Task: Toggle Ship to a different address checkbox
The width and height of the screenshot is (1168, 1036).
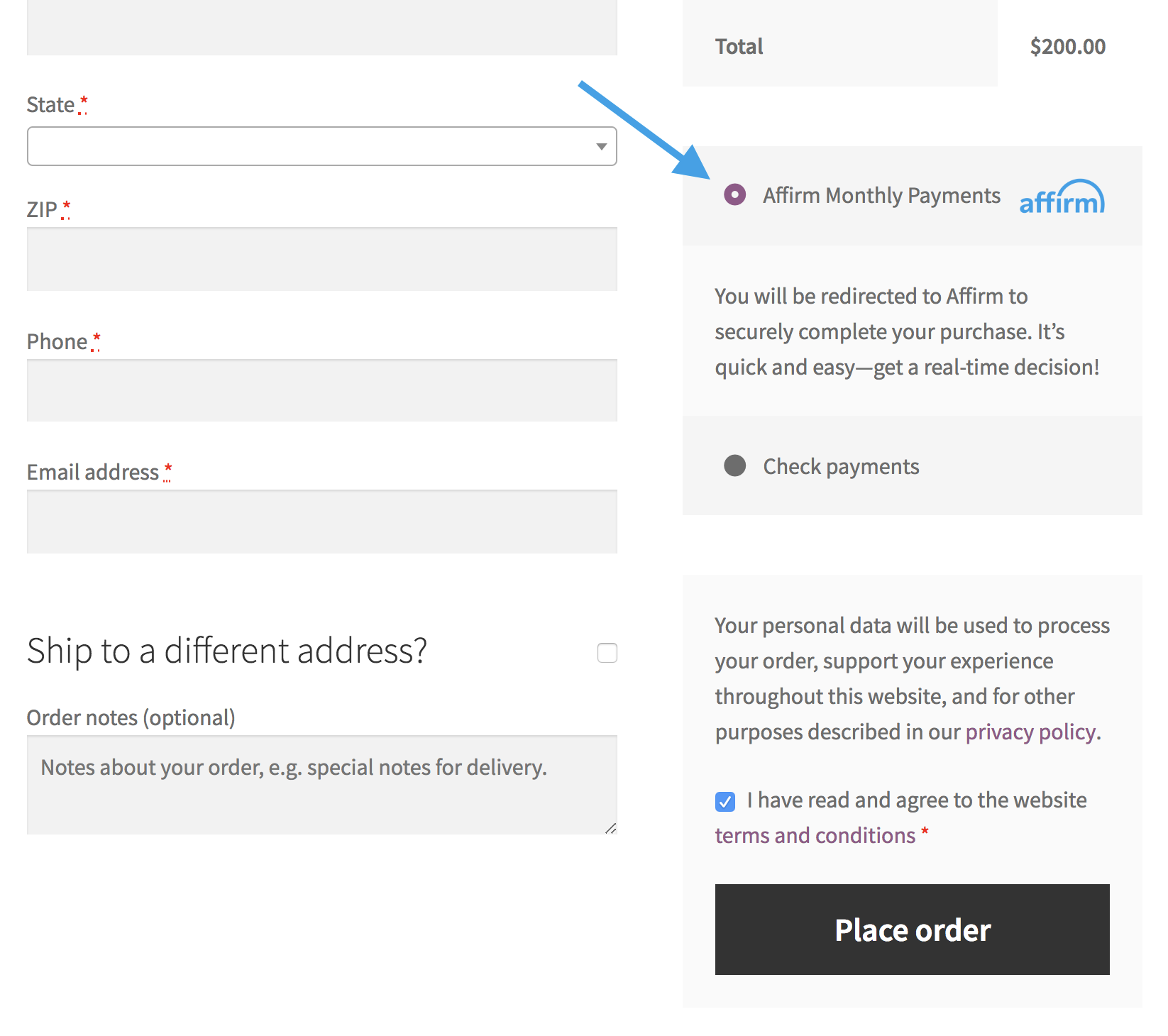Action: tap(607, 653)
